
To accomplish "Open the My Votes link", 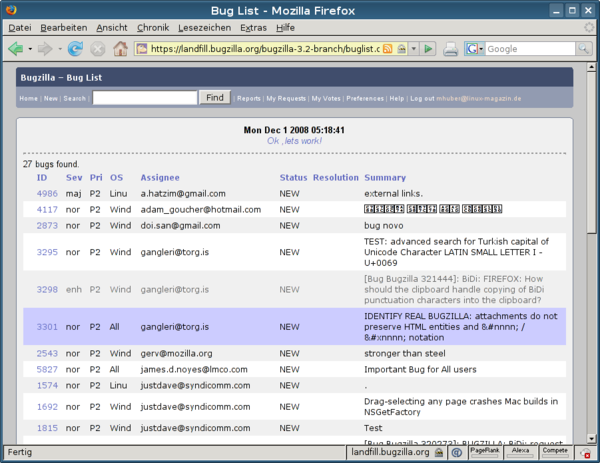I will (326, 98).
